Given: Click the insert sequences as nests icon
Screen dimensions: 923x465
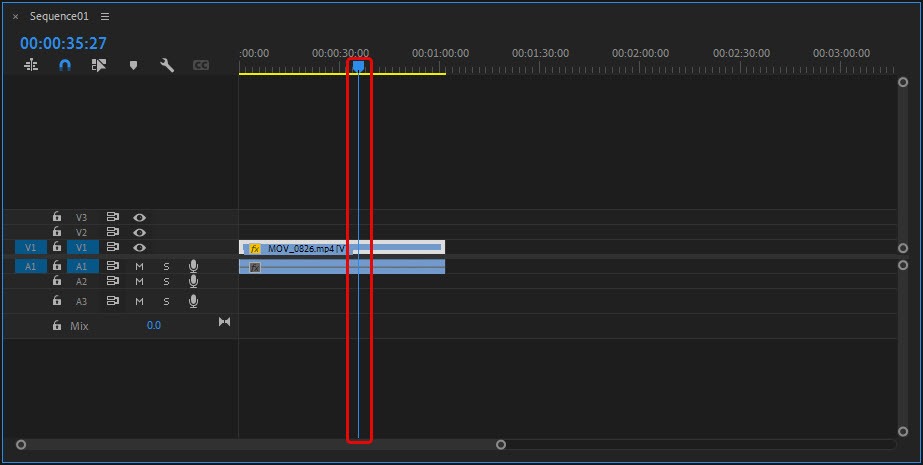Looking at the screenshot, I should 31,65.
